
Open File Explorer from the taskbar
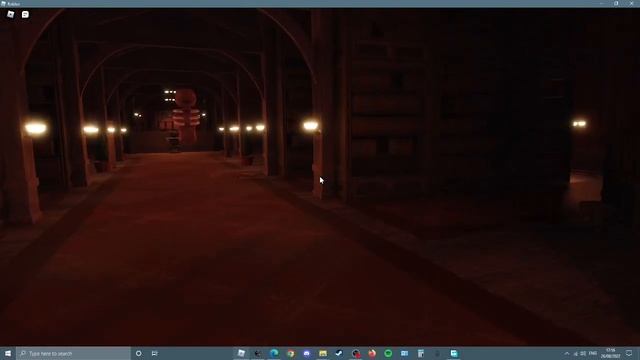(323, 353)
